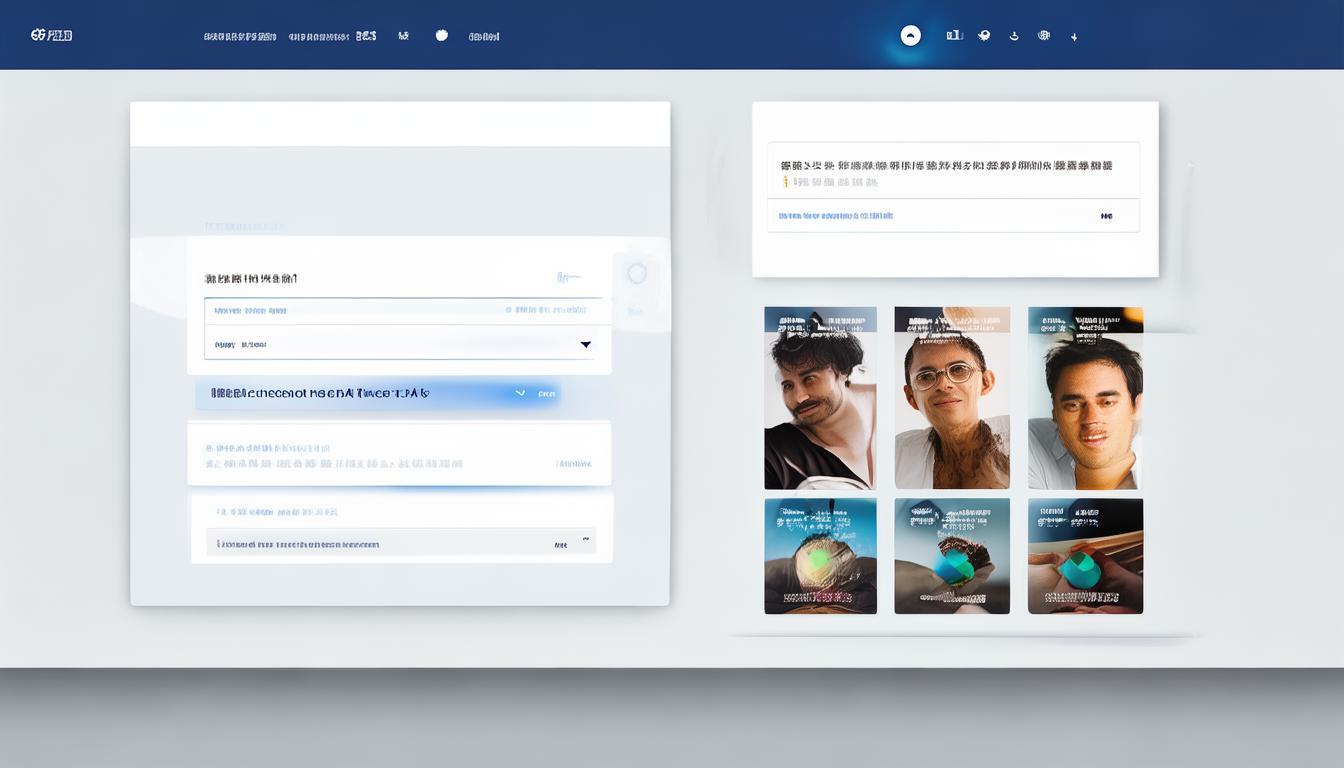Screen dimensions: 1344x768
Task: Click the glowing white circular icon in header
Action: 910,36
